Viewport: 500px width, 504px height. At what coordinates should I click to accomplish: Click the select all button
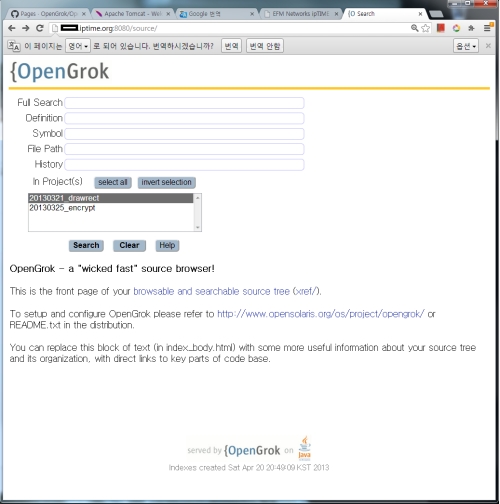113,182
